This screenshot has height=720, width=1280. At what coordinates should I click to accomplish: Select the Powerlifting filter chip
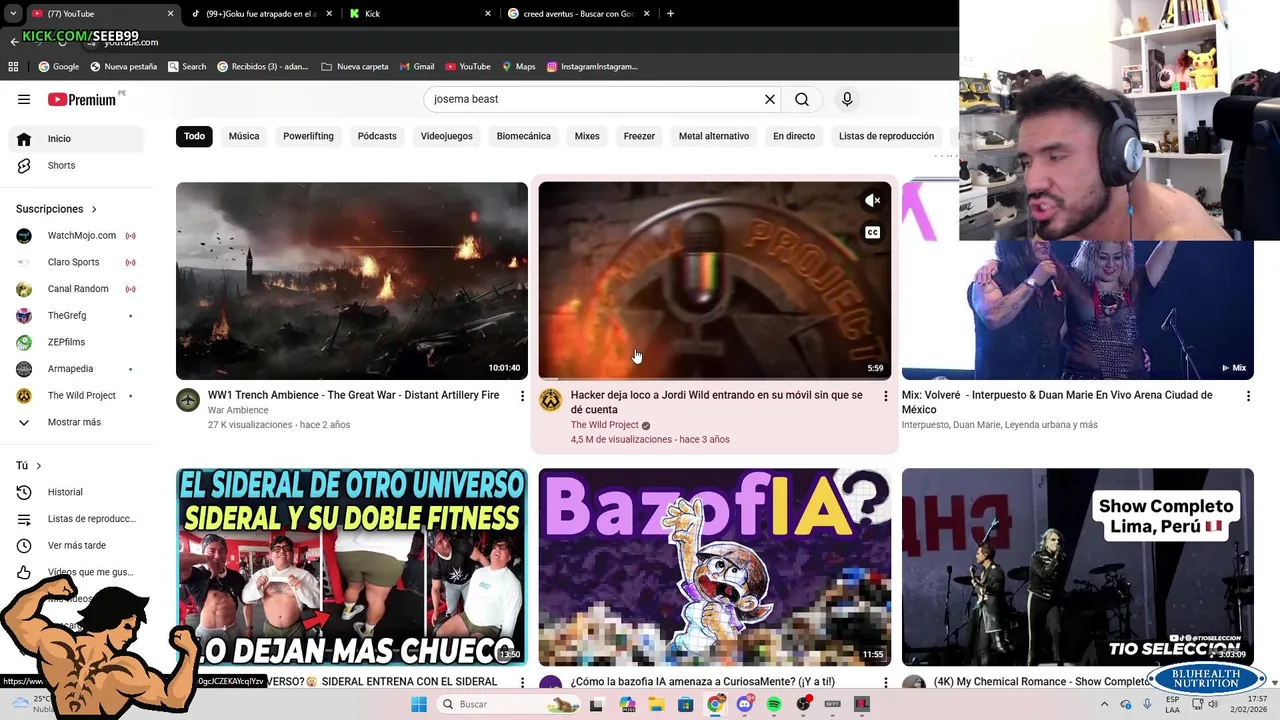308,136
